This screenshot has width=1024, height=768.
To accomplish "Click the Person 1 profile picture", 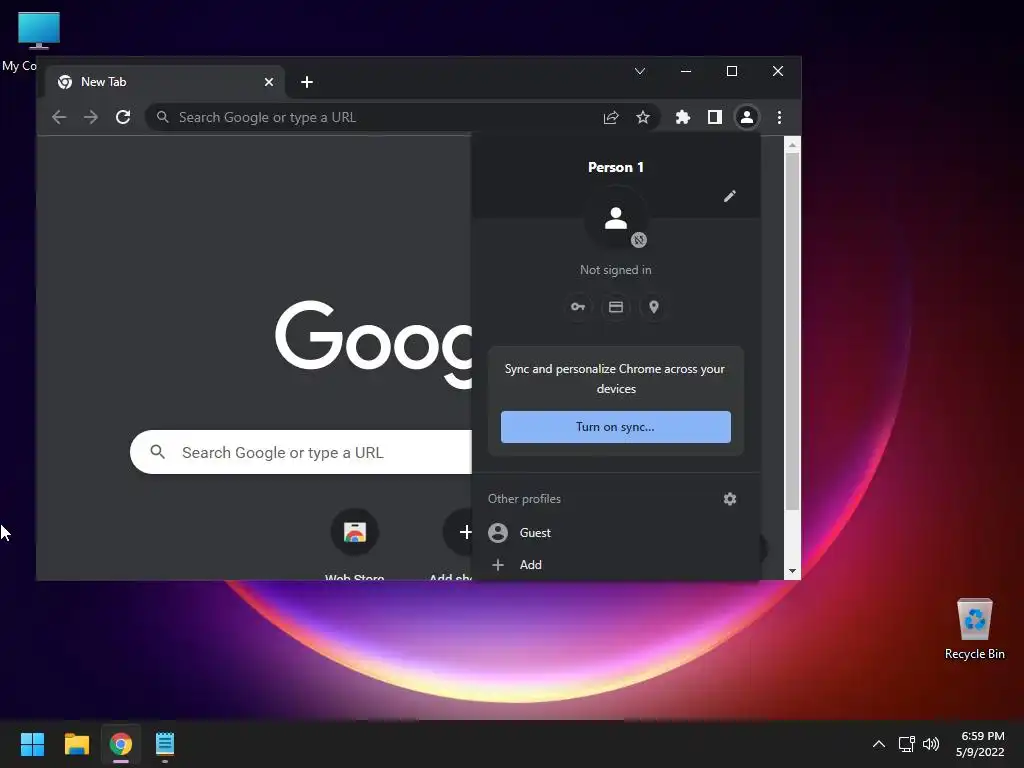I will (x=616, y=218).
